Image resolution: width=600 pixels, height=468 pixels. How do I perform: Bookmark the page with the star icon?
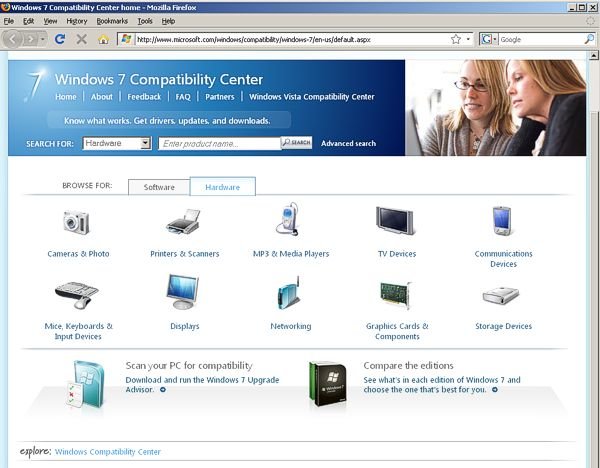pyautogui.click(x=456, y=39)
